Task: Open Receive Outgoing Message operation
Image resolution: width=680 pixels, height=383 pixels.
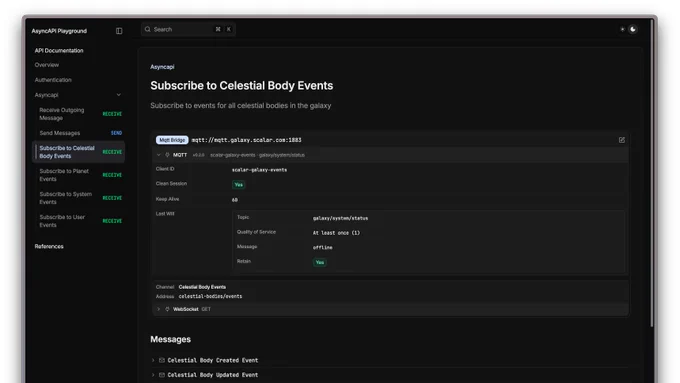Action: 79,114
